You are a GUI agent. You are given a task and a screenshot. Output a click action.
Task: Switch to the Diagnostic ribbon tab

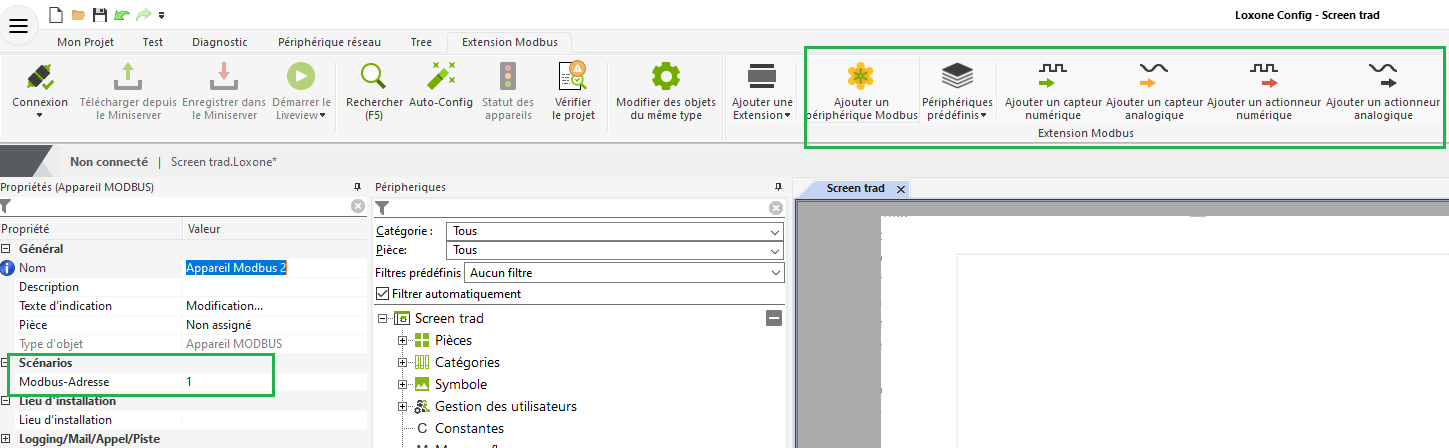pos(219,42)
